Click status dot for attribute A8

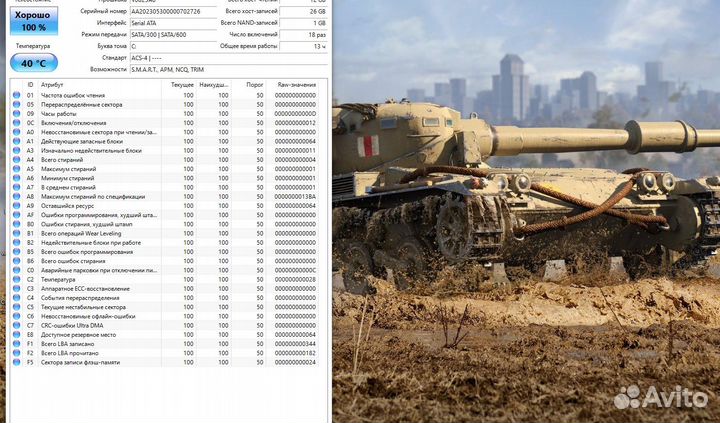tap(17, 196)
